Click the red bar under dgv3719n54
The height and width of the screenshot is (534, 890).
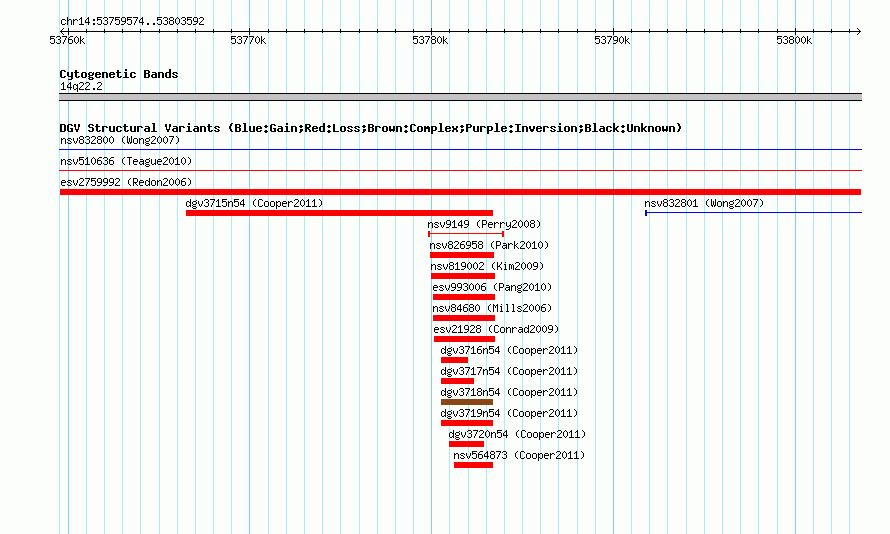467,423
